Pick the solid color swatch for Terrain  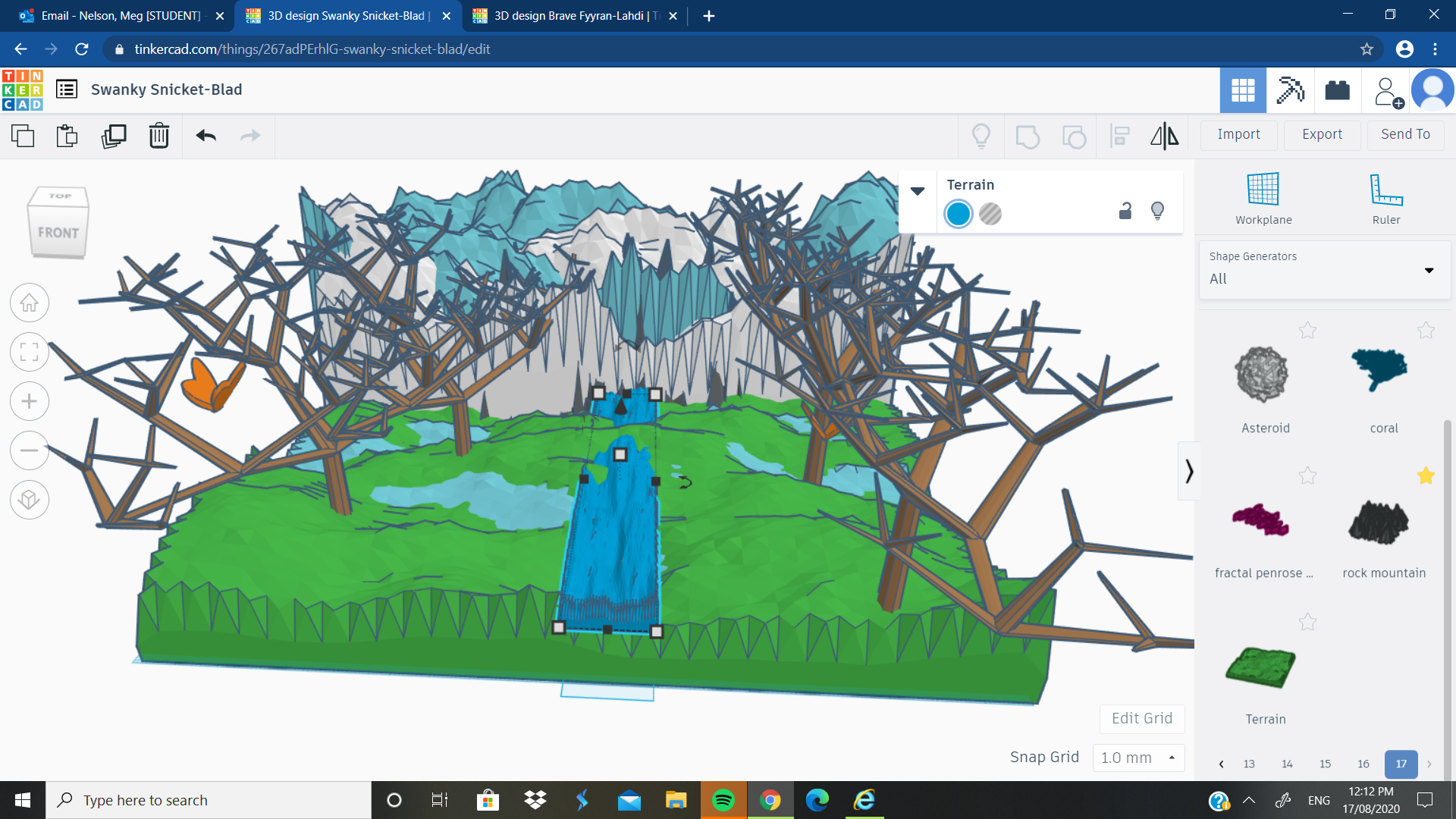click(958, 214)
